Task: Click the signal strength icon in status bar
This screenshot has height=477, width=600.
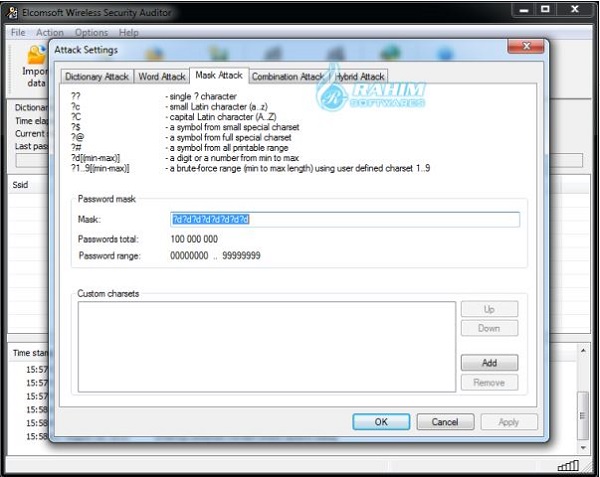Action: [568, 466]
